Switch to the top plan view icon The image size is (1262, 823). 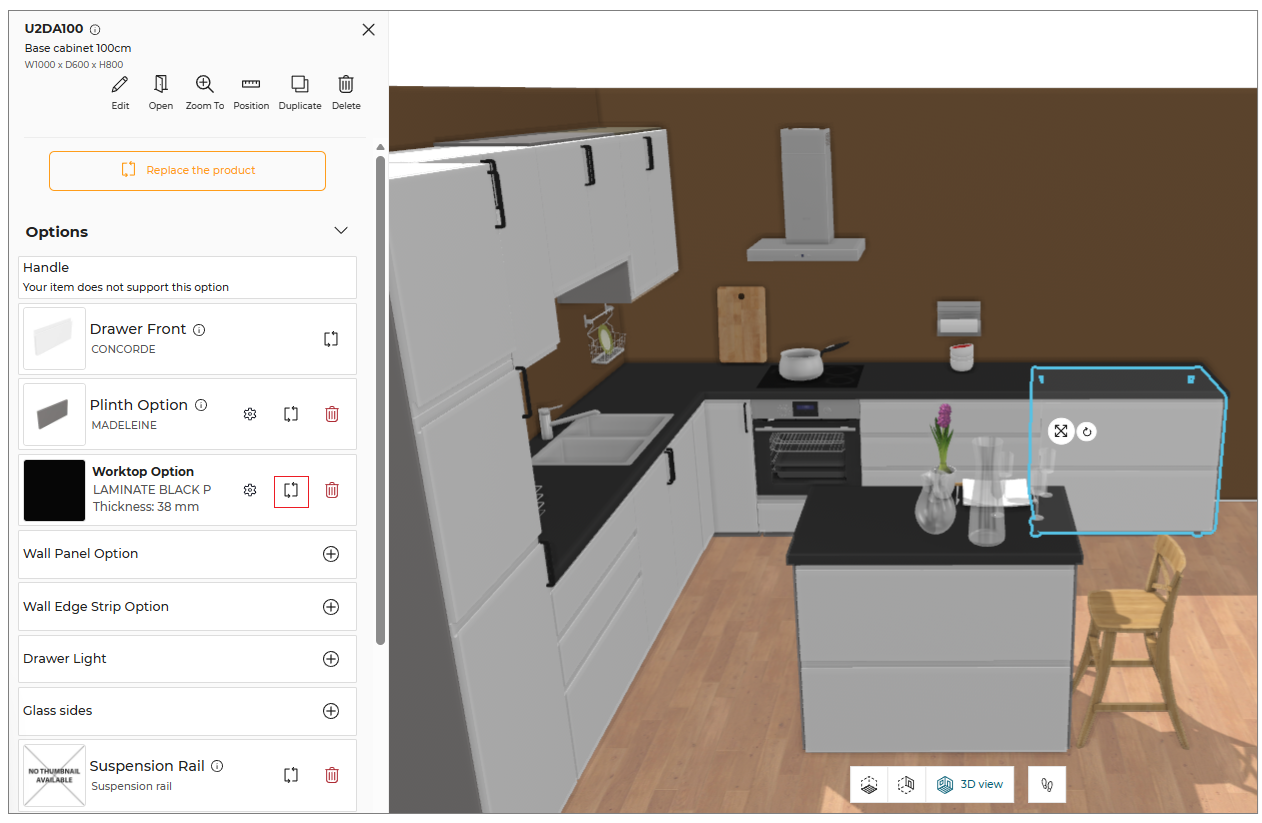(869, 785)
